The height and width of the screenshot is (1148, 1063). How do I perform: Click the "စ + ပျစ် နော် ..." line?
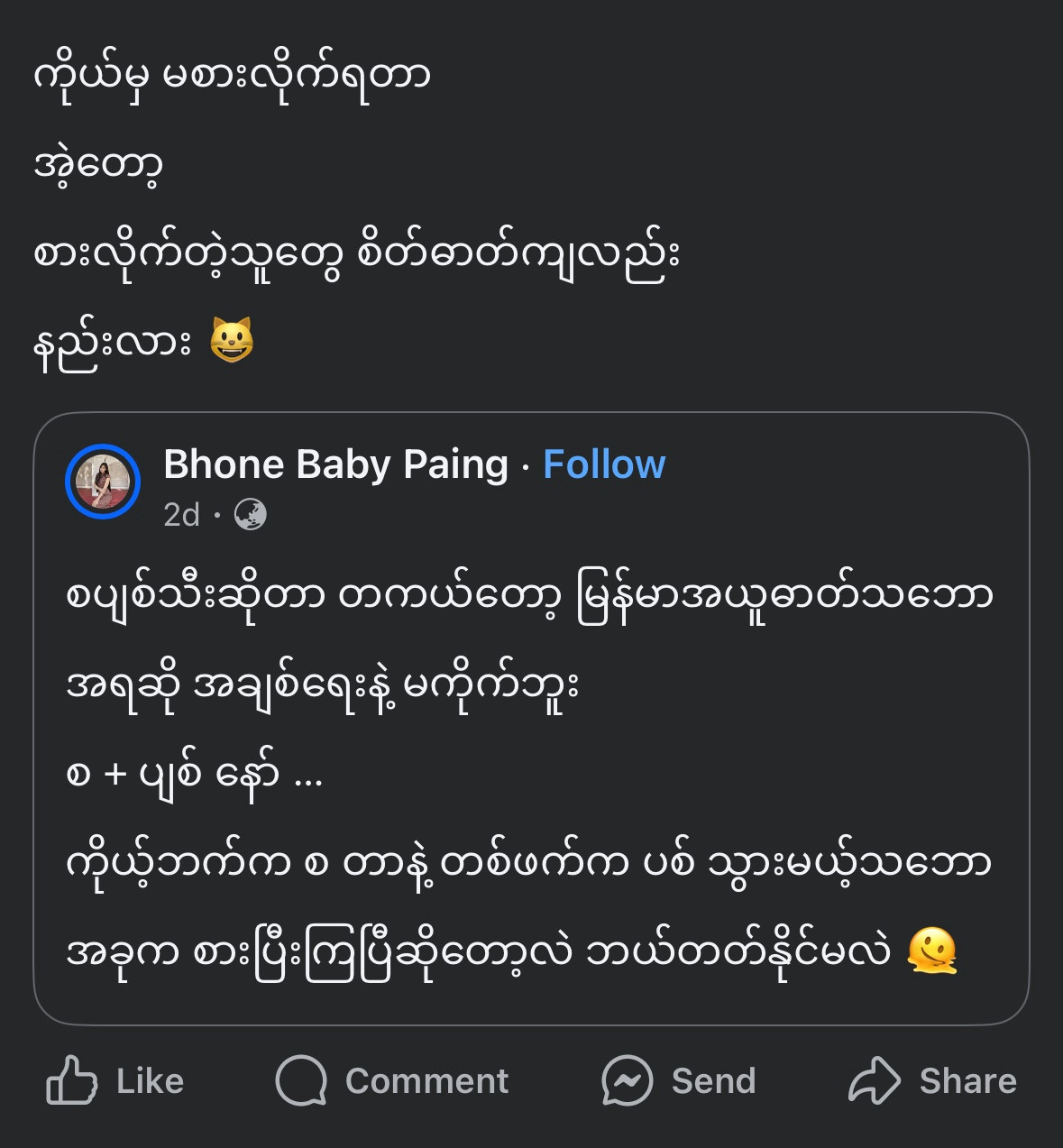click(194, 775)
